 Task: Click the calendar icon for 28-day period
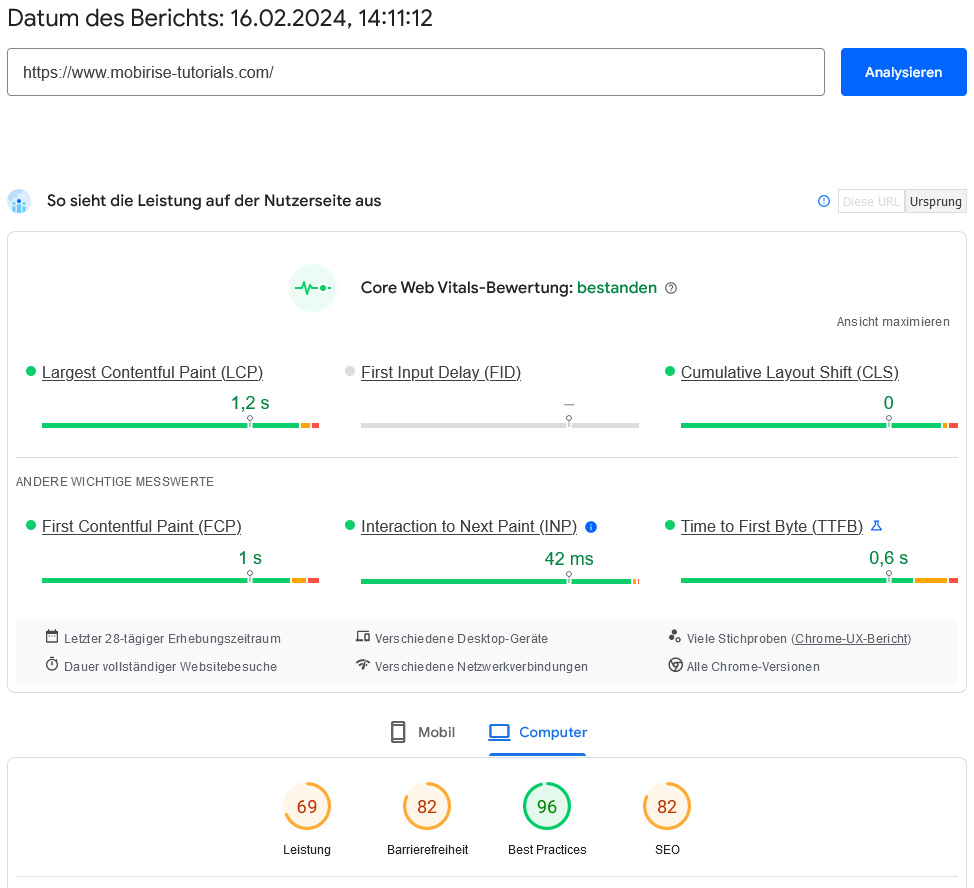click(52, 637)
